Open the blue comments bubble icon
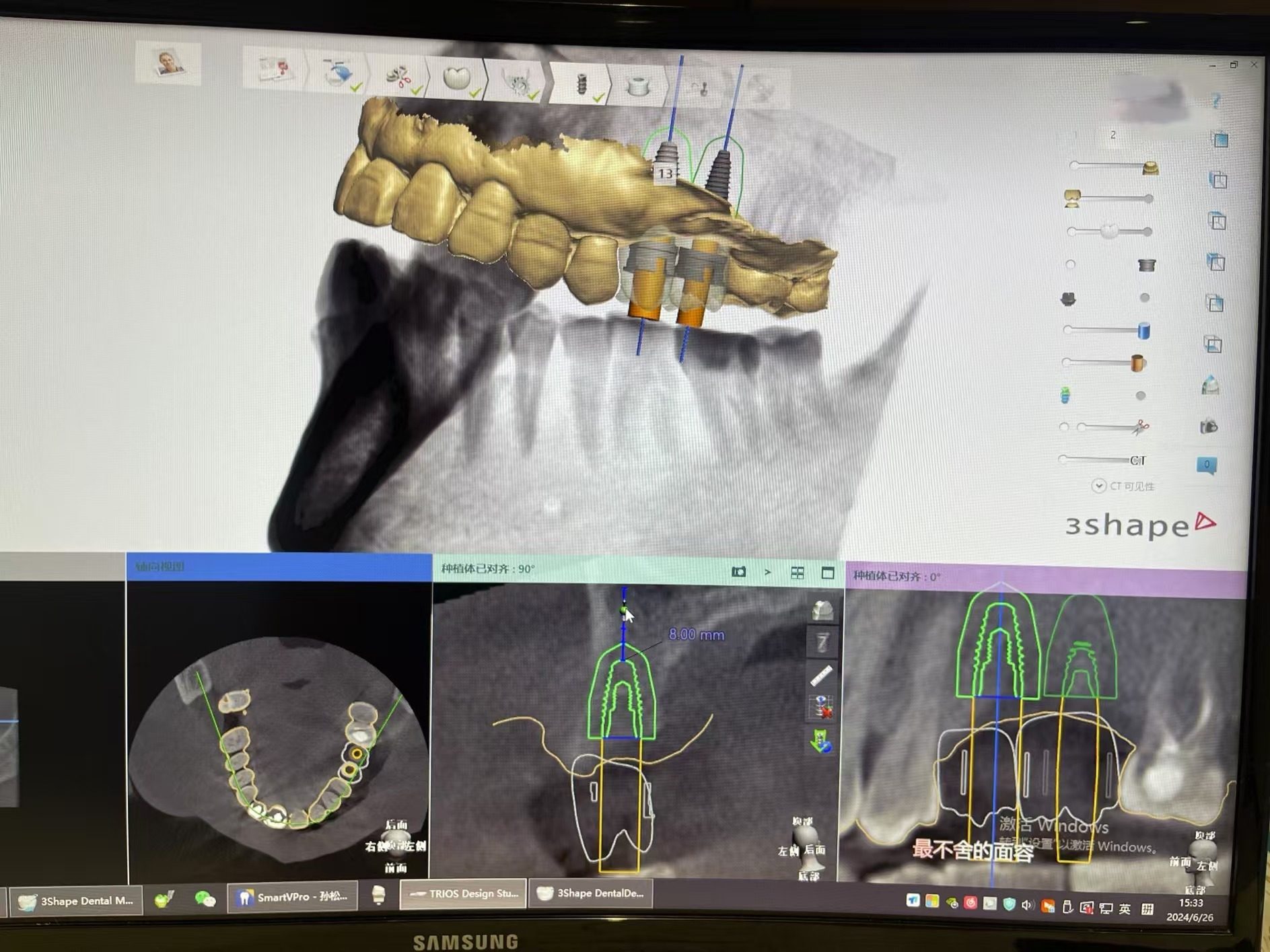The height and width of the screenshot is (952, 1270). [x=1206, y=465]
